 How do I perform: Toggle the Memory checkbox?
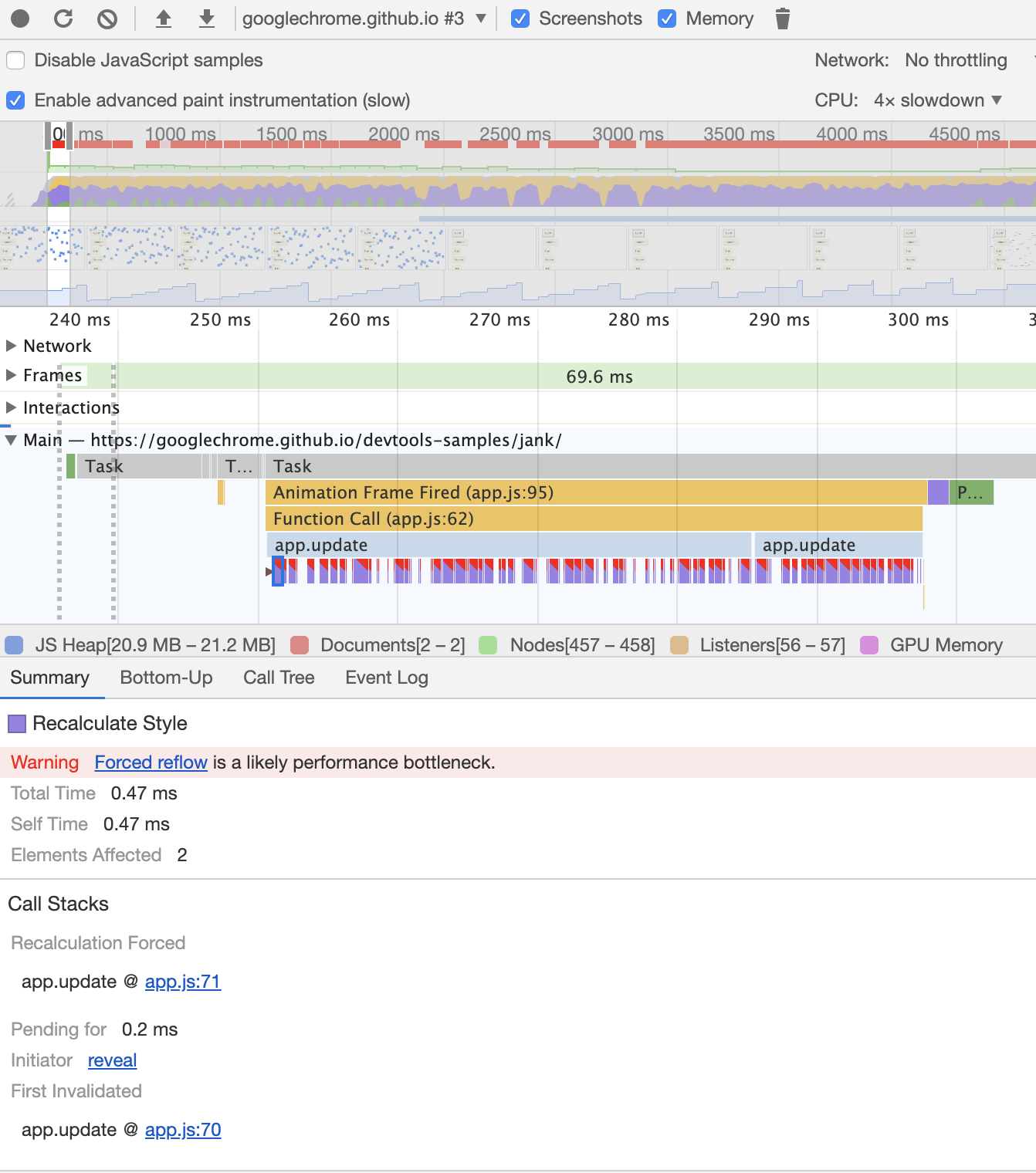tap(667, 19)
